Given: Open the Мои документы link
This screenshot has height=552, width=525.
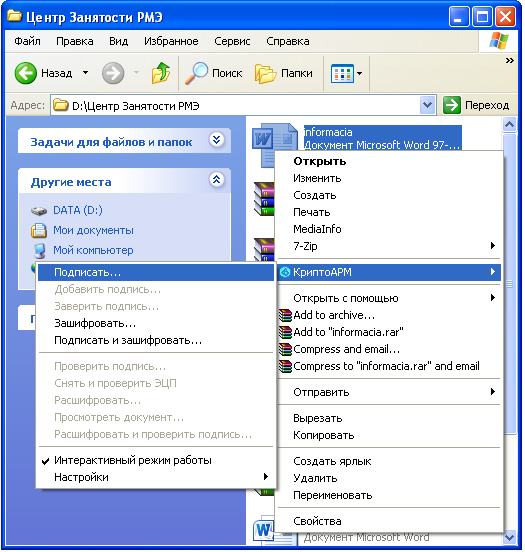Looking at the screenshot, I should (x=93, y=230).
